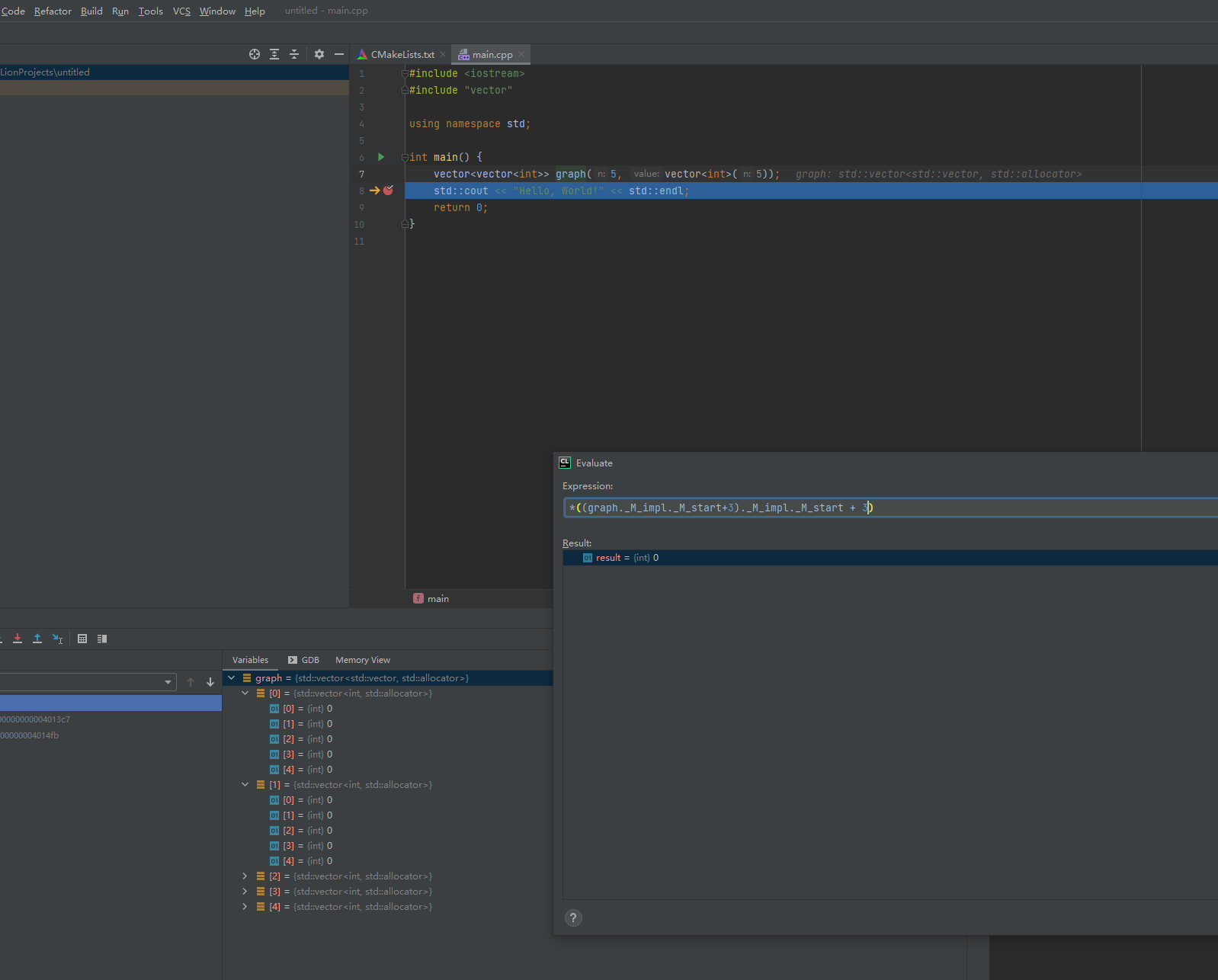This screenshot has height=980, width=1218.
Task: Toggle the breakpoint on line 8
Action: click(388, 191)
